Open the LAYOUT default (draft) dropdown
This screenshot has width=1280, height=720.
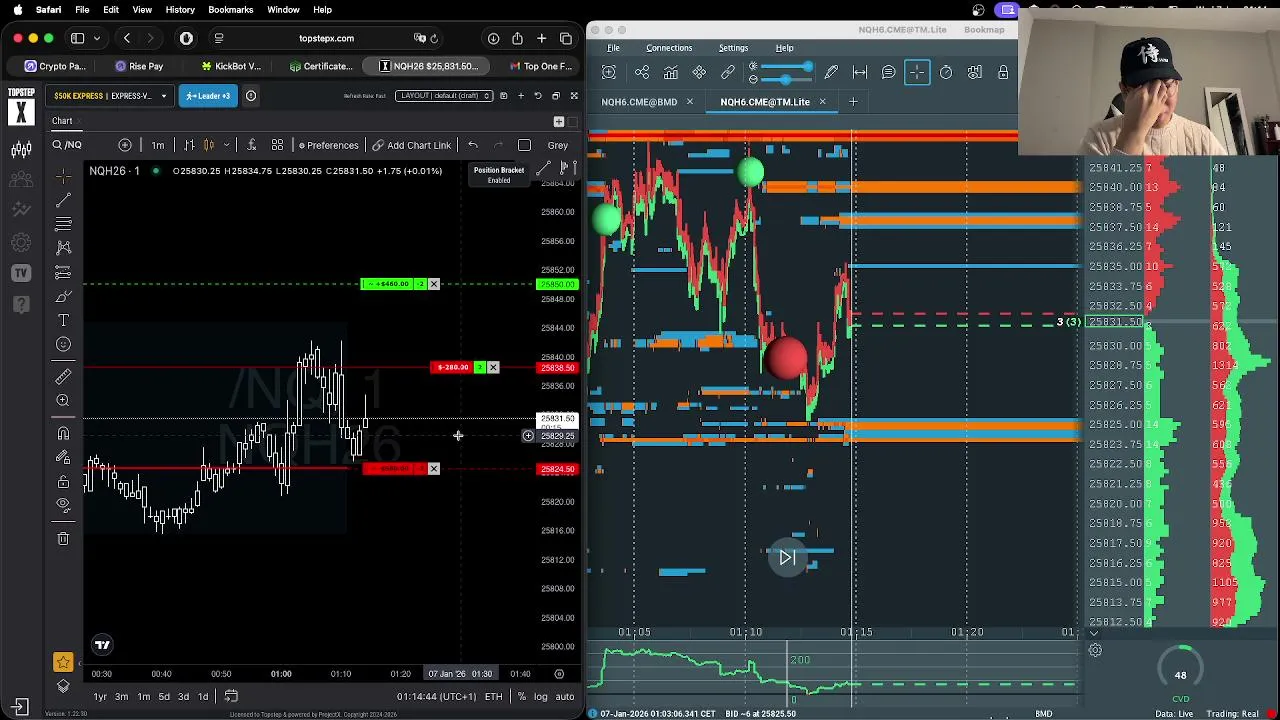point(444,96)
